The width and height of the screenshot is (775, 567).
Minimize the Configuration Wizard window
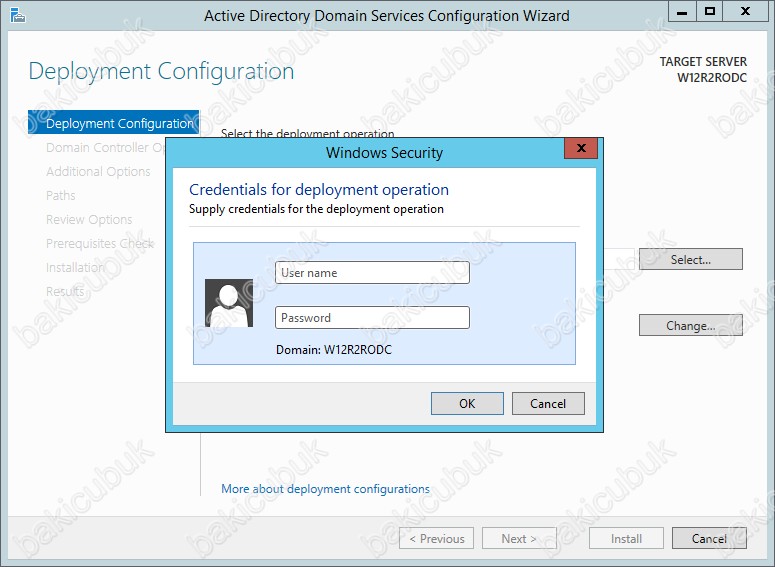(x=682, y=11)
